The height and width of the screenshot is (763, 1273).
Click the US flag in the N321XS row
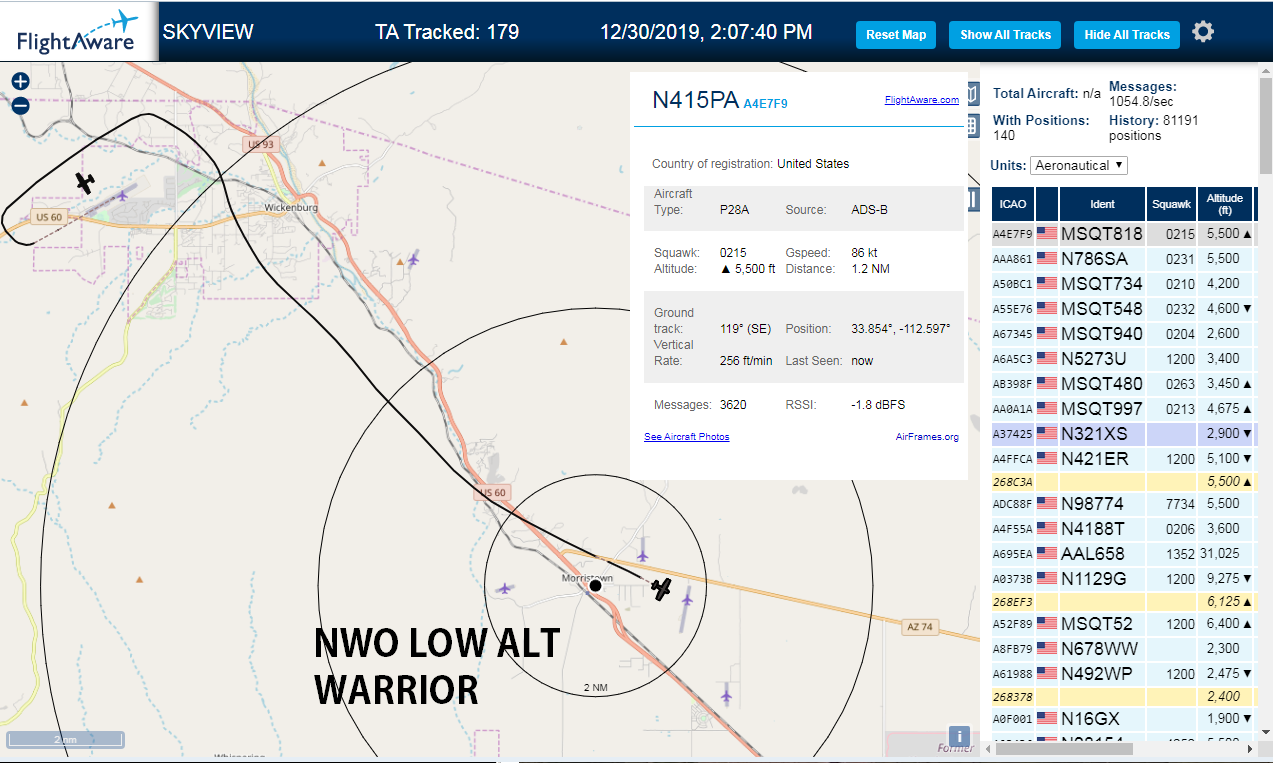[x=1047, y=433]
